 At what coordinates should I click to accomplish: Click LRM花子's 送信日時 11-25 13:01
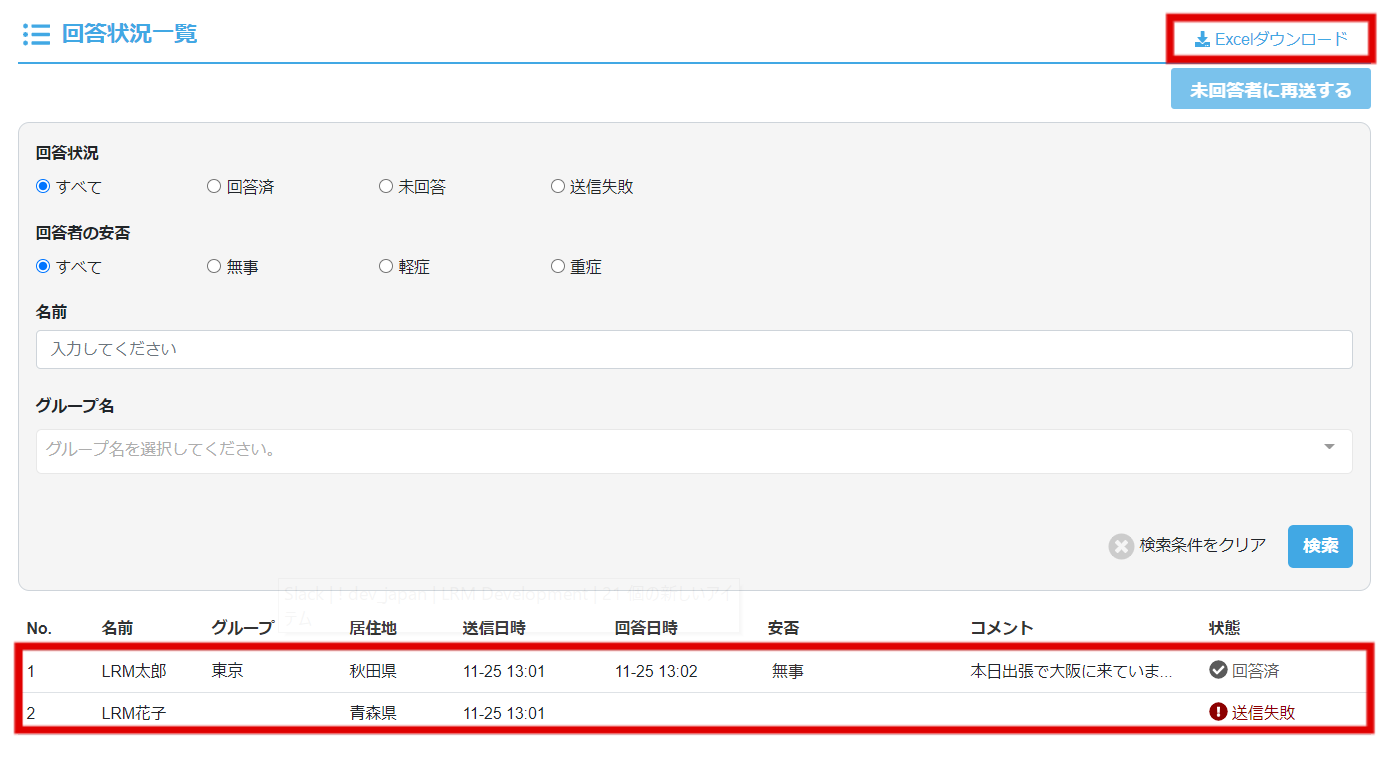(x=504, y=713)
